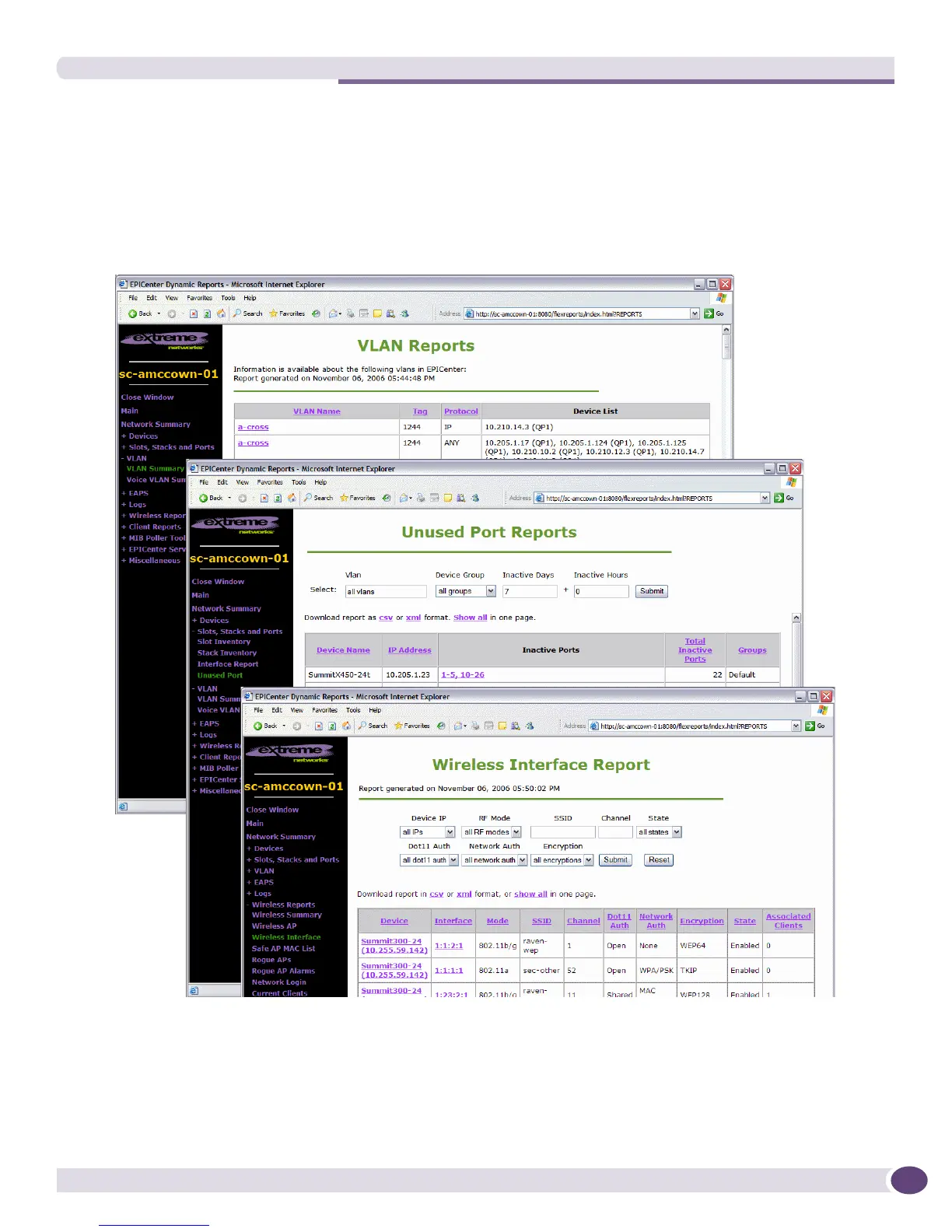The image size is (952, 1232).
Task: Open Help menu in Wireless Interface Report window
Action: click(x=375, y=710)
